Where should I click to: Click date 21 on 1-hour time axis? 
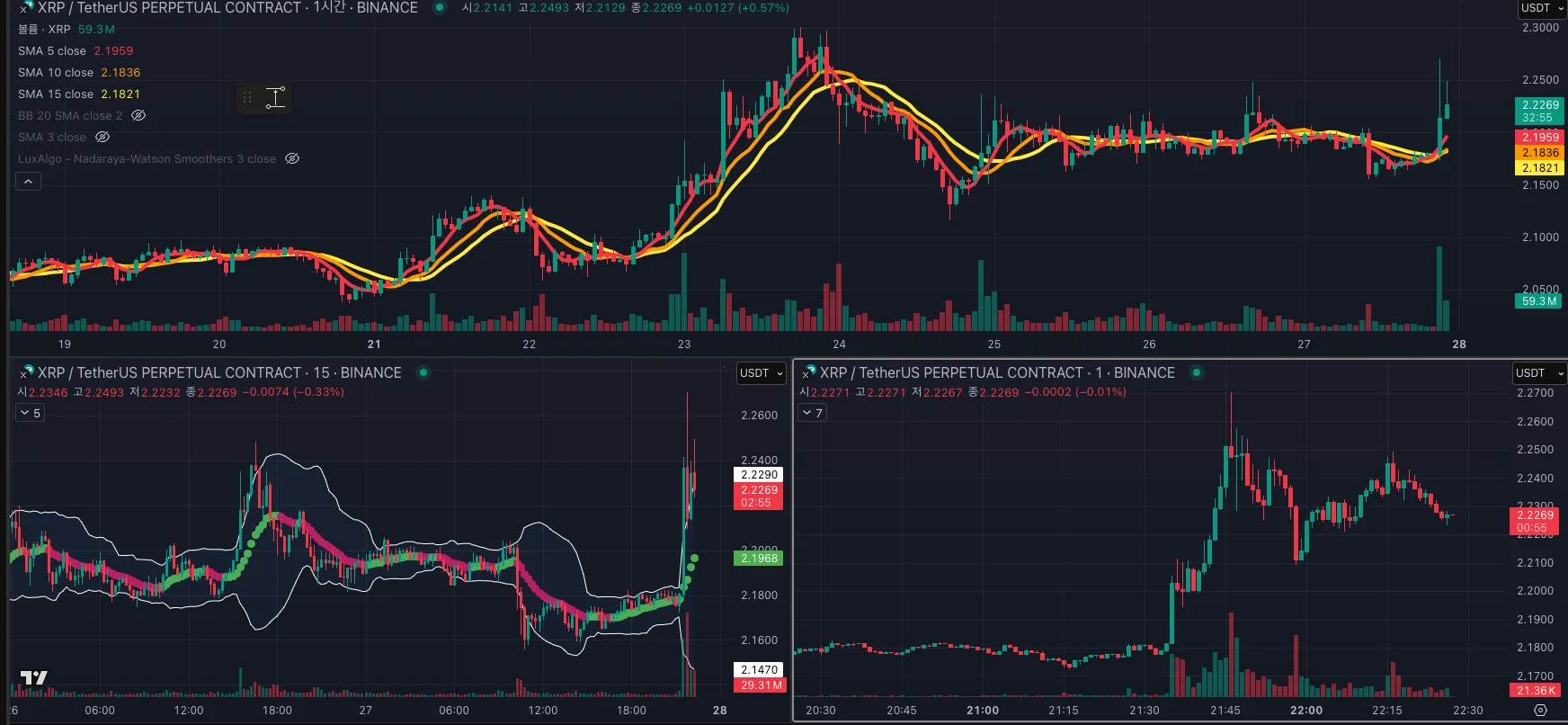tap(374, 345)
